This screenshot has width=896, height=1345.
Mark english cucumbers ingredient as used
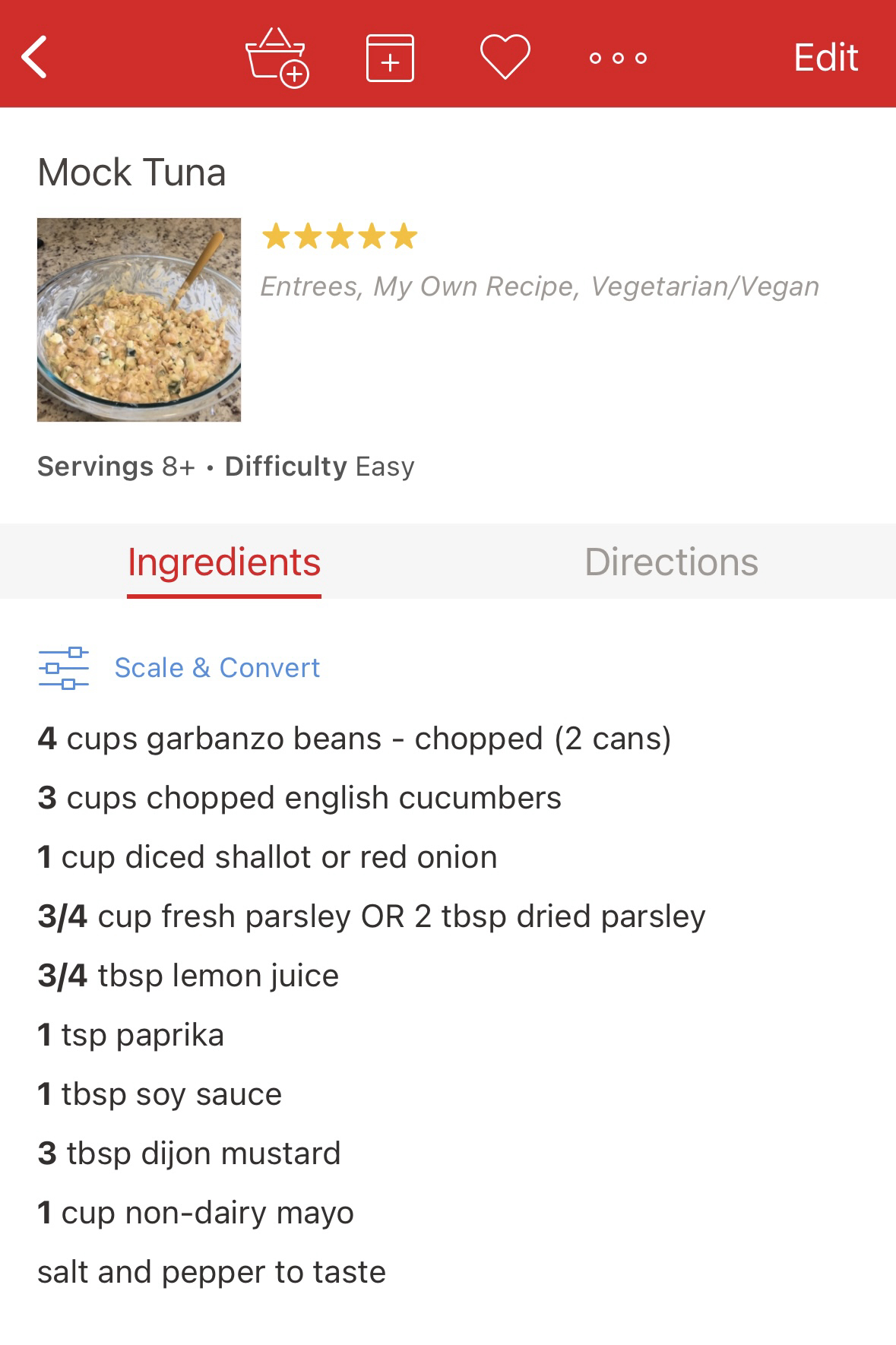(x=299, y=798)
